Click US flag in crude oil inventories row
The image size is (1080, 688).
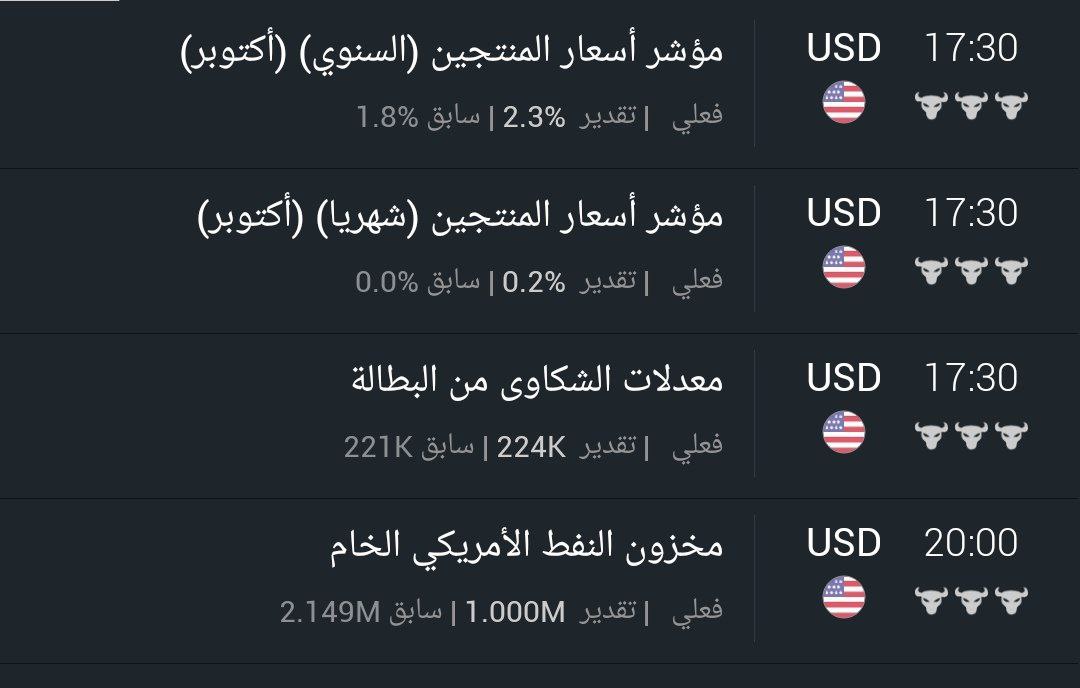coord(843,598)
